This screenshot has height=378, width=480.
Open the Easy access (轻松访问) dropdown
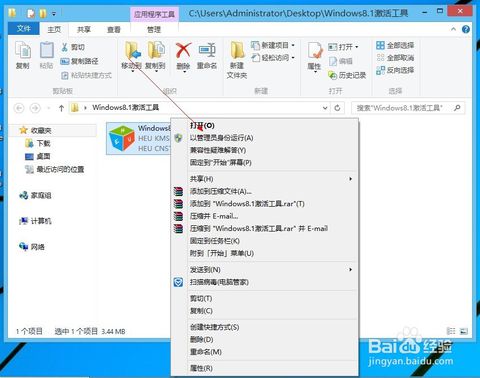(x=273, y=58)
